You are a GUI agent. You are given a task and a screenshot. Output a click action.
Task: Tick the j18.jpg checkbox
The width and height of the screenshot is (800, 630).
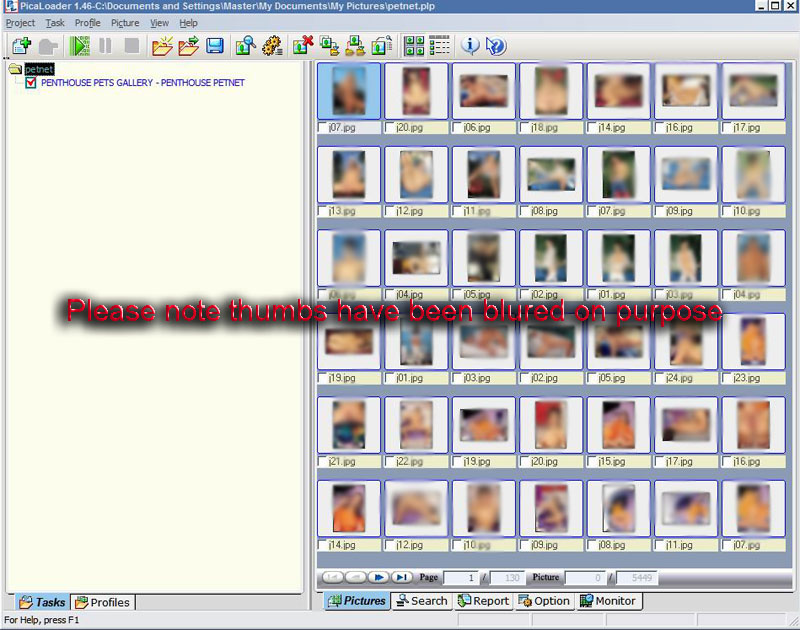pos(525,128)
